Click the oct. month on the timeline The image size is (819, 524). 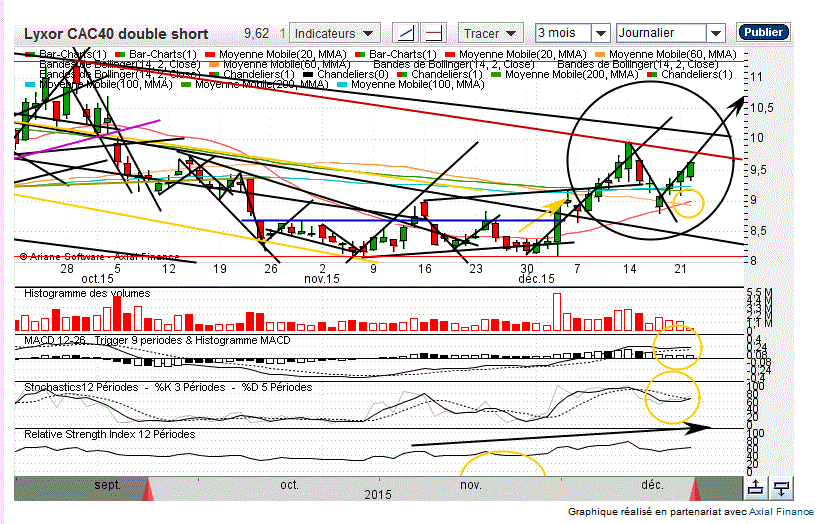289,485
